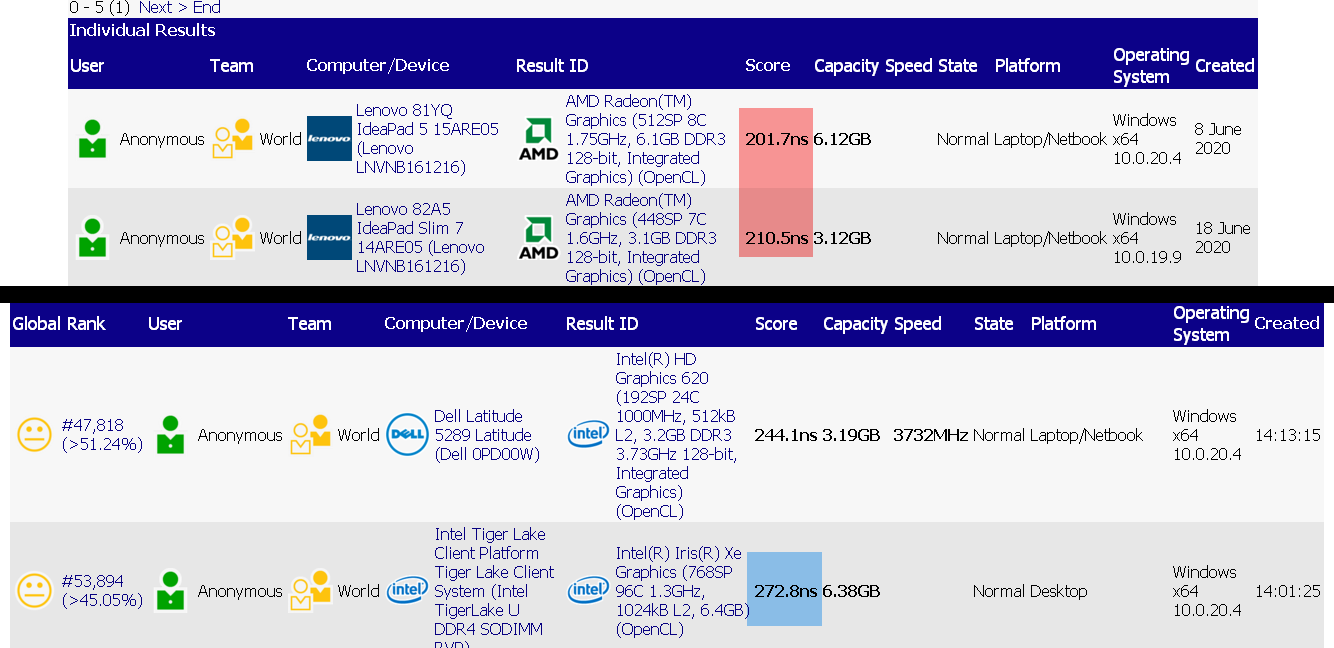Open global rank #53,894 link

(93, 581)
